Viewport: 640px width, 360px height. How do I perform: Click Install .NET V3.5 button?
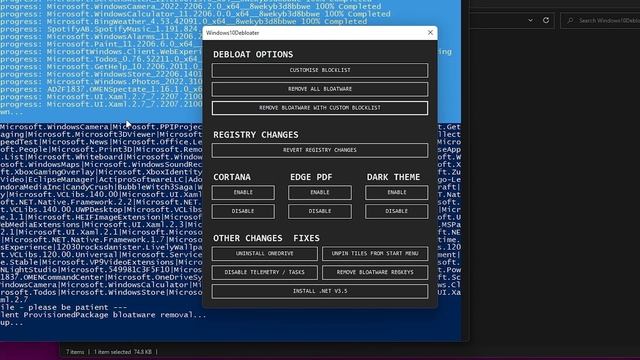pos(320,291)
